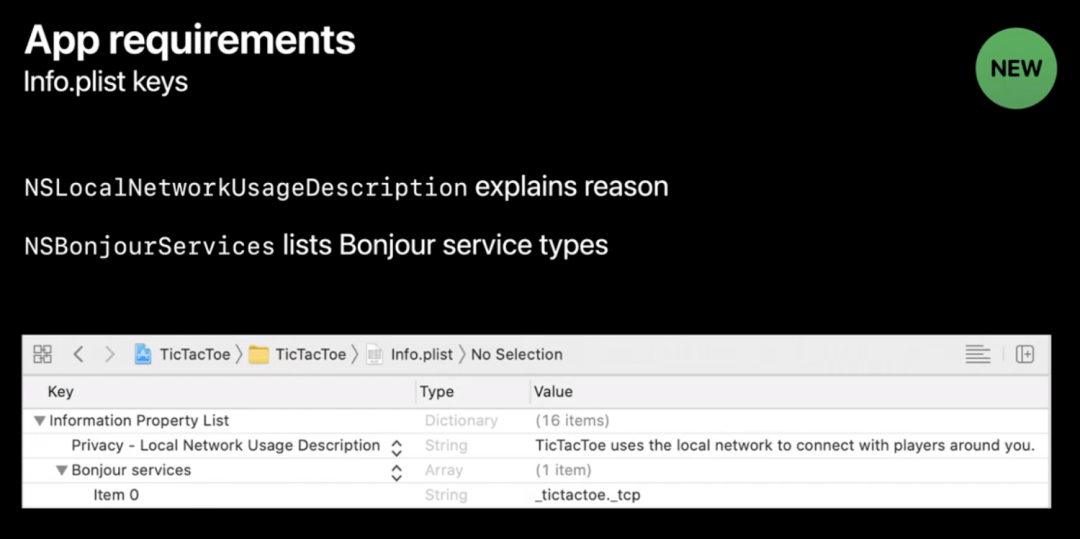Viewport: 1080px width, 539px height.
Task: Select the TicTacToe folder breadcrumb label
Action: tap(311, 355)
